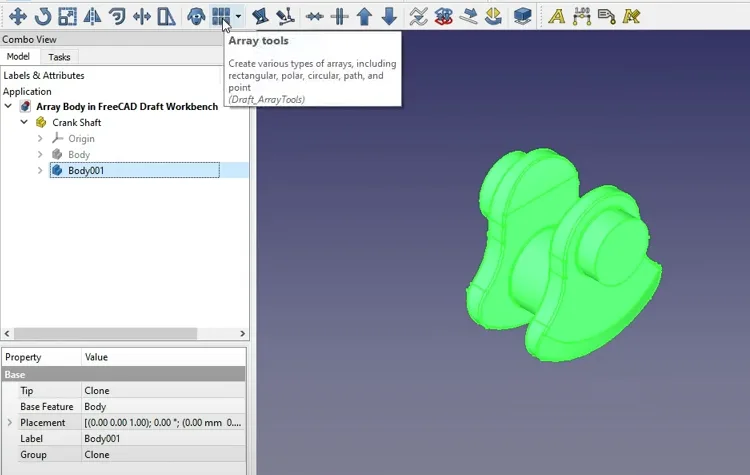750x475 pixels.
Task: Expand the Body001 tree node
Action: click(x=40, y=170)
